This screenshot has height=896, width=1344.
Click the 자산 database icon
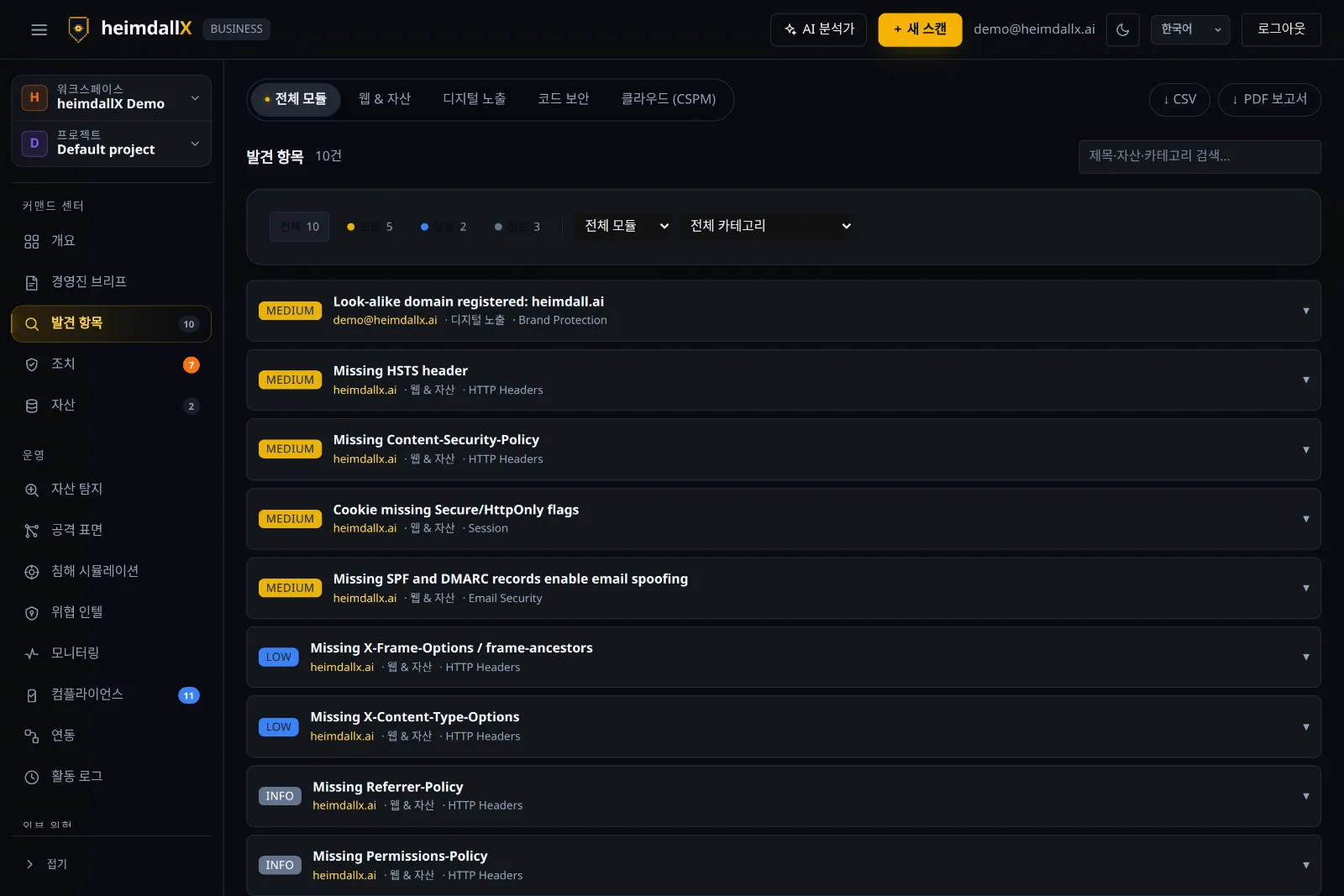pos(32,406)
